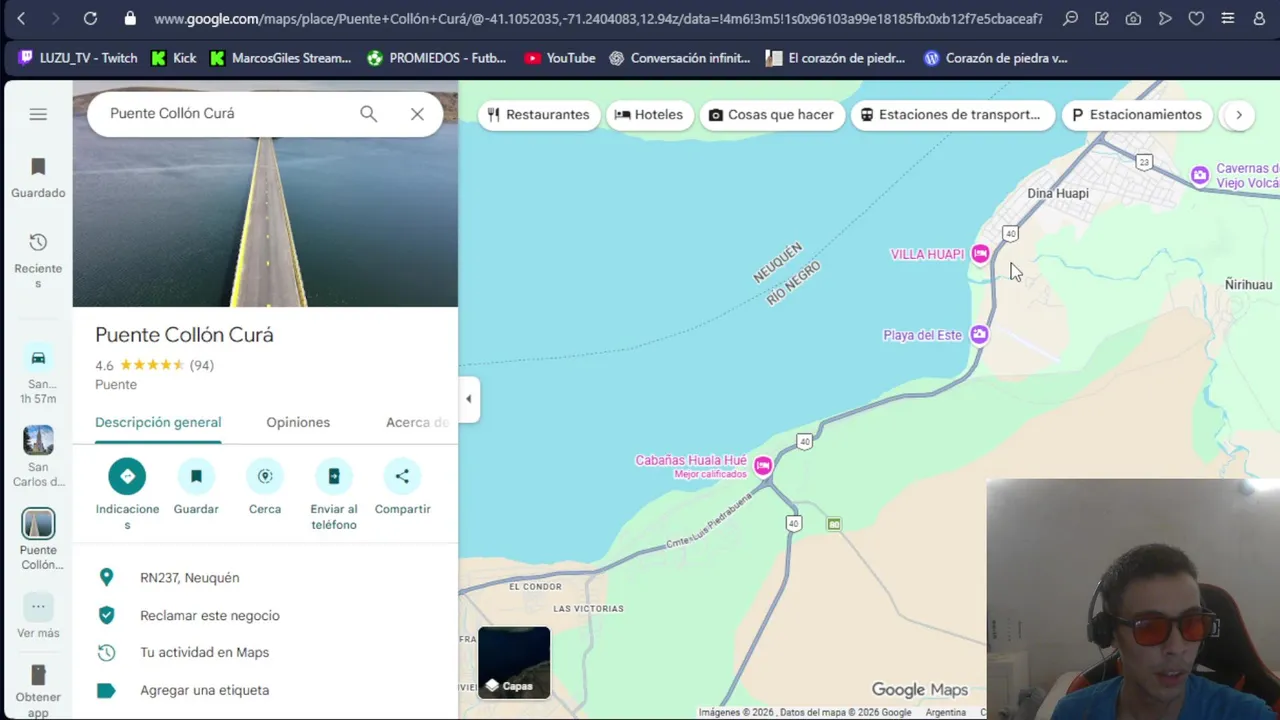Click the LAS VICTORIAS map label

(x=588, y=609)
